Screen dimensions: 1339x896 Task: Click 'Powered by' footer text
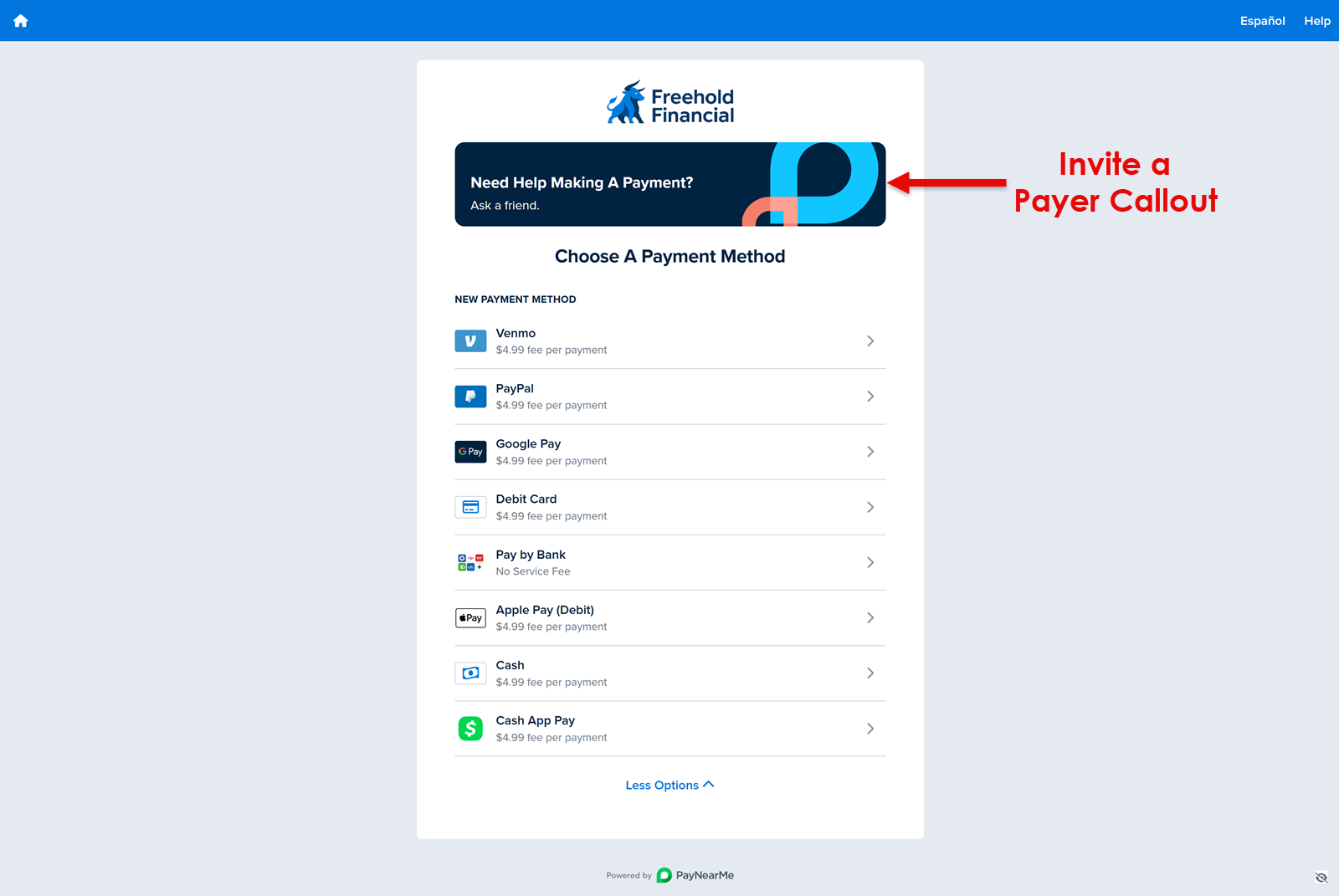click(628, 876)
